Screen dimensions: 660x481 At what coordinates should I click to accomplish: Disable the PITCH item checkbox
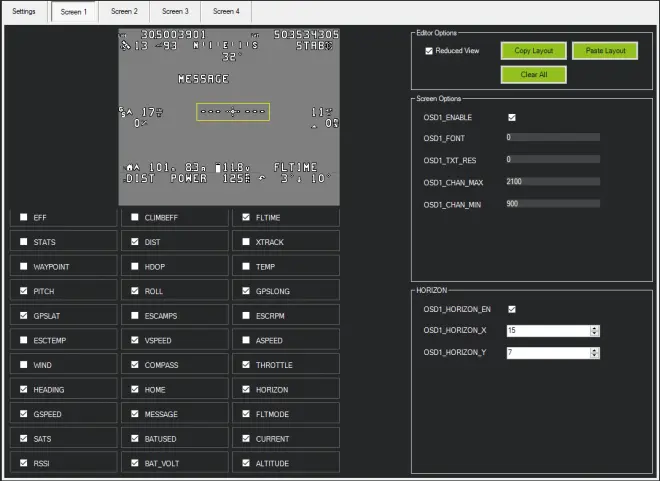tap(24, 291)
